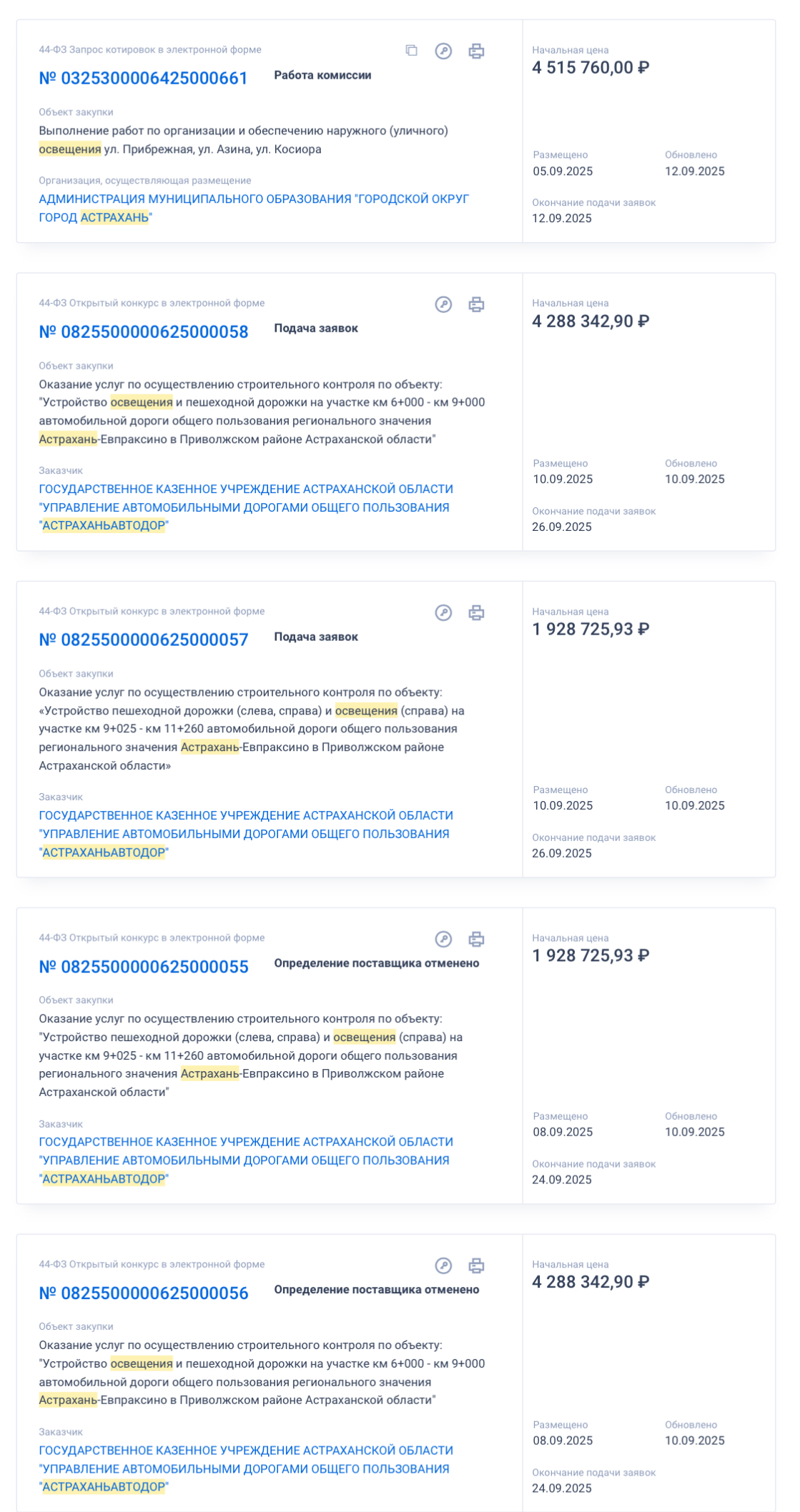Open the Astrakhan city administration organization link
The image size is (800, 1512).
click(x=253, y=208)
